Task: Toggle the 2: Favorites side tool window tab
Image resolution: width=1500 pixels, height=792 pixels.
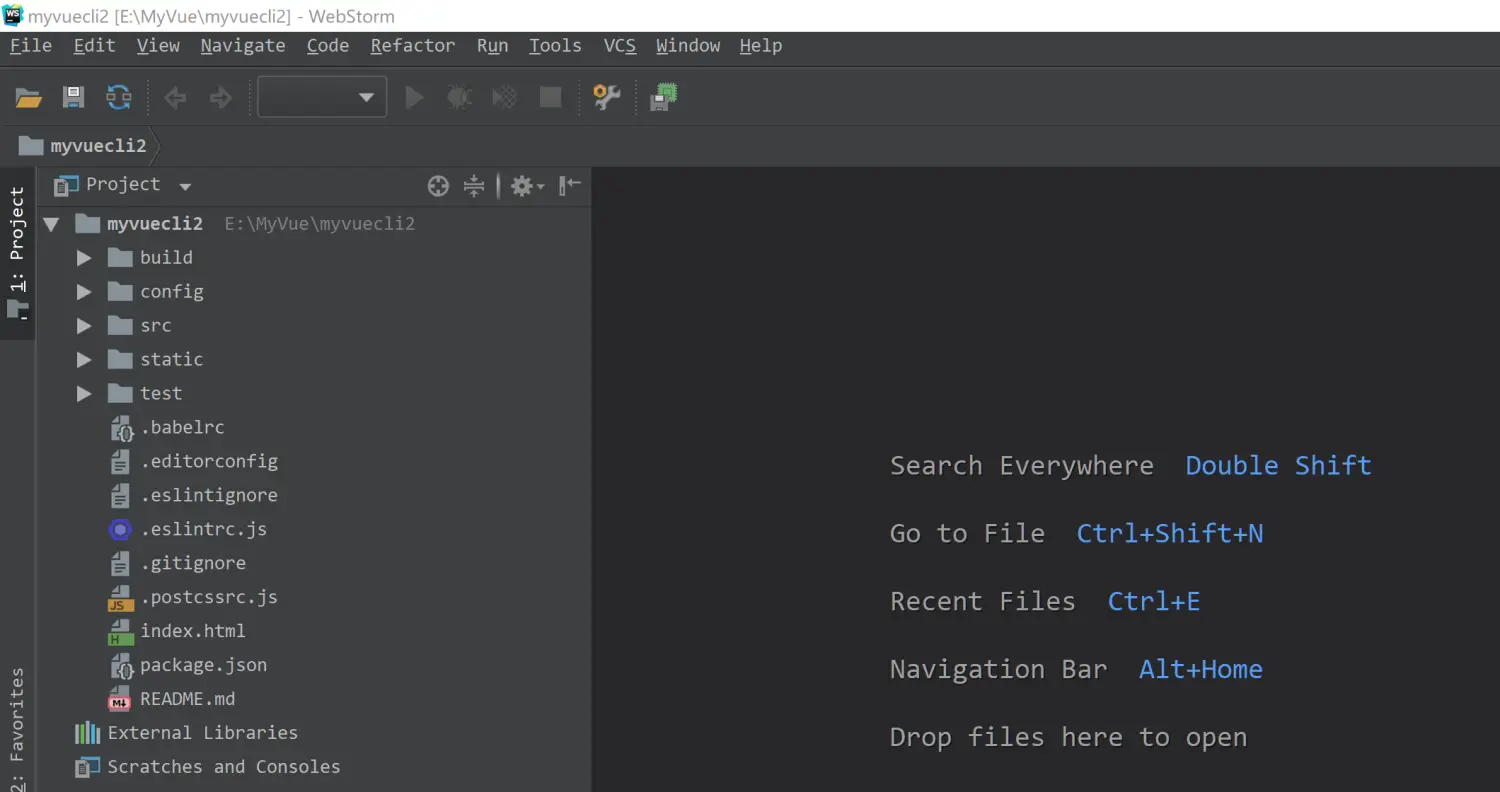Action: tap(17, 730)
